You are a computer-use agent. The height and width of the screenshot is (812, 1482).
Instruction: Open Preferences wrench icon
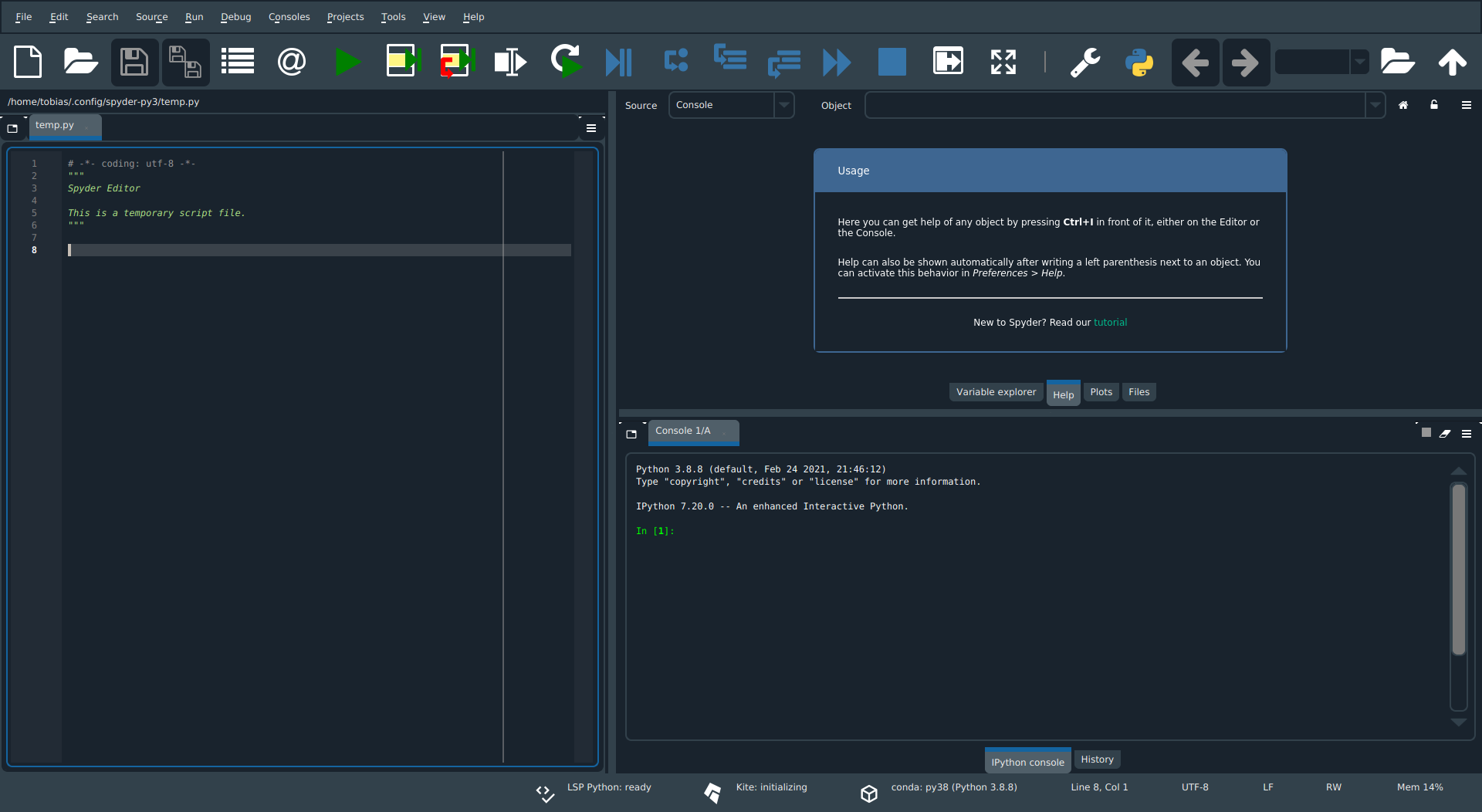(1085, 62)
